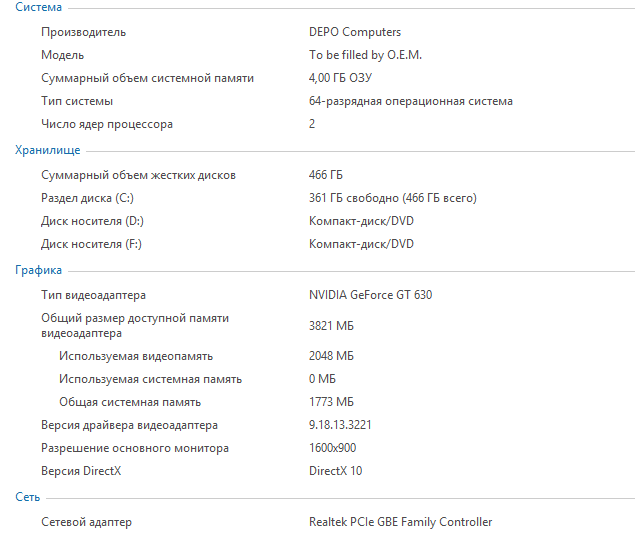Click the 'Суммарный объем жестких дисков' label
This screenshot has height=543, width=638.
pos(138,175)
